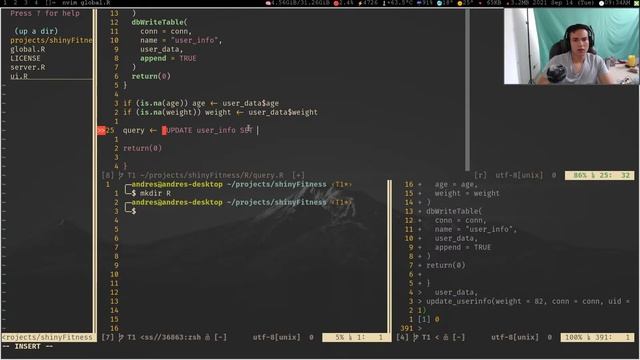Switch to workspace 2 in top bar
This screenshot has height=360, width=640.
(16, 2)
